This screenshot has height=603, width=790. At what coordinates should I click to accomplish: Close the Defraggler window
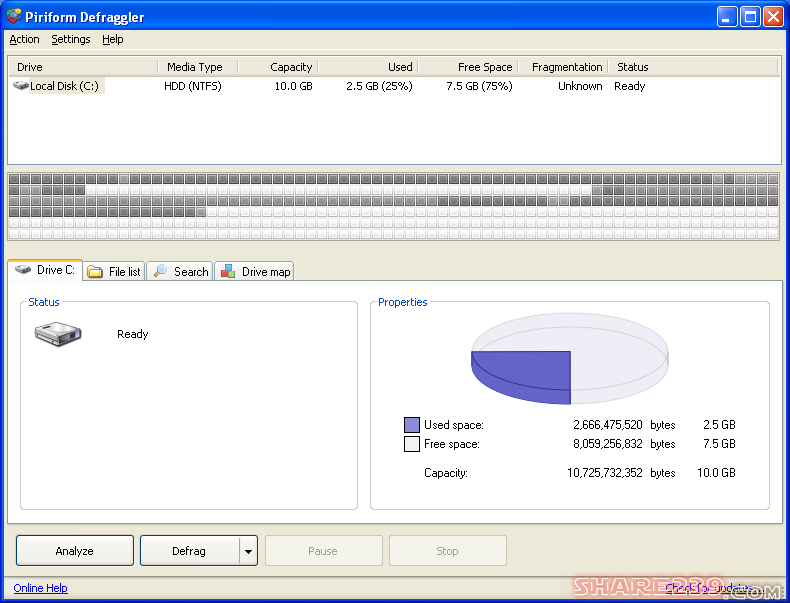[773, 17]
